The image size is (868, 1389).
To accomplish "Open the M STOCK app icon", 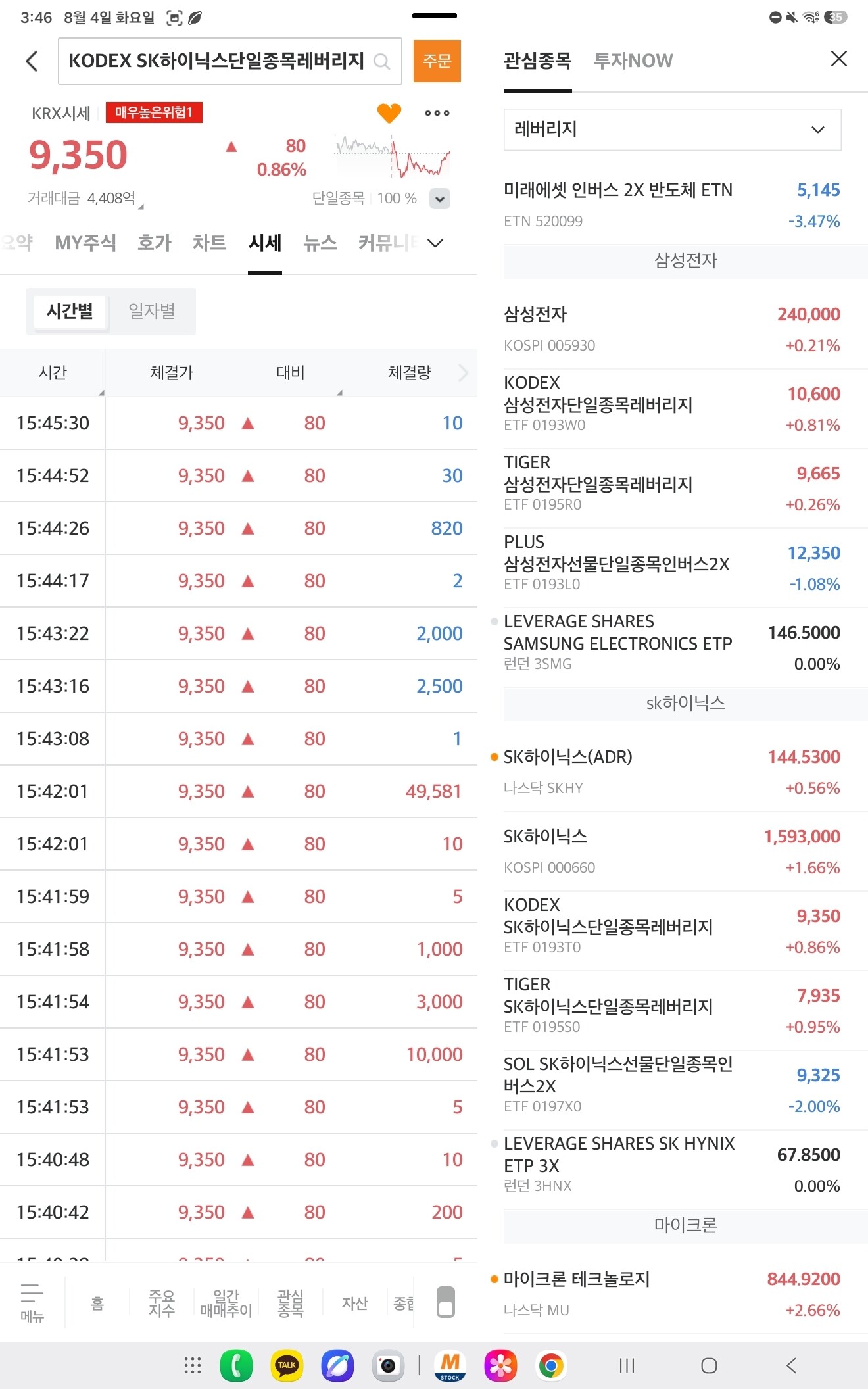I will click(450, 1365).
